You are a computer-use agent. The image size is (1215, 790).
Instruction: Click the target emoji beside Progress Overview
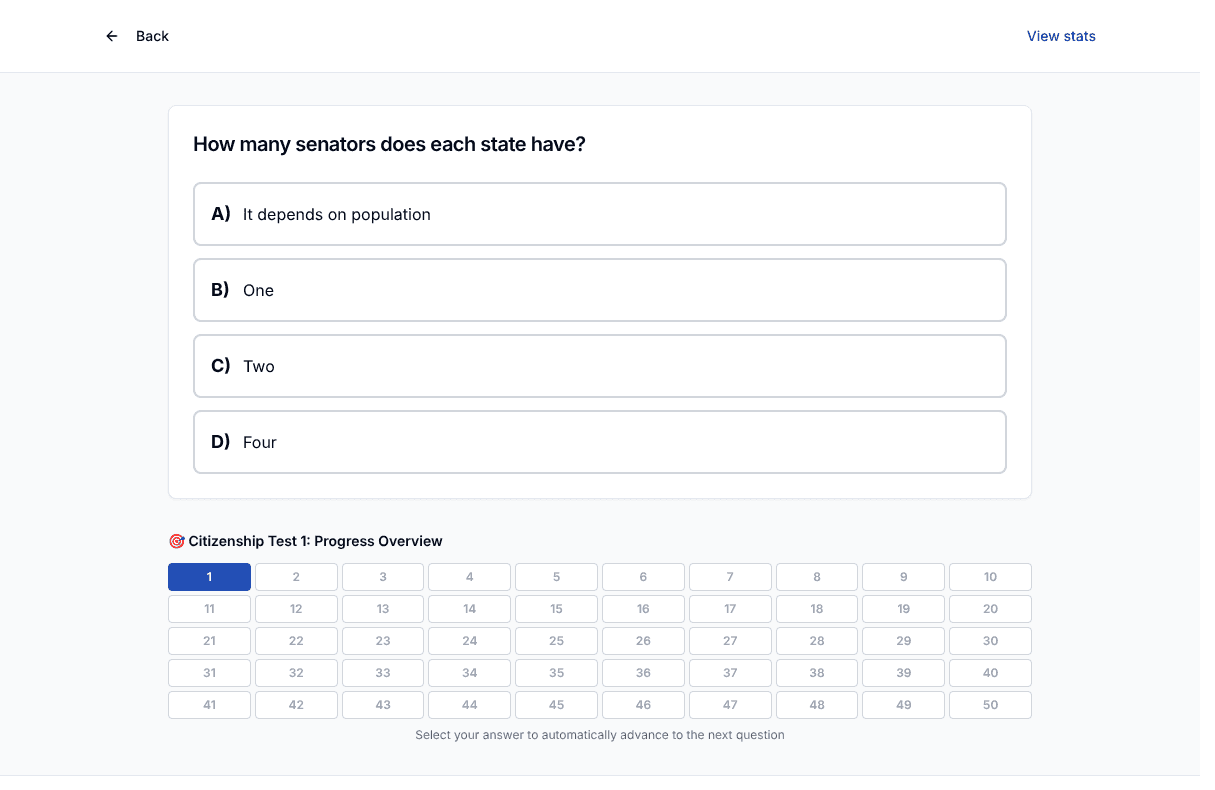(177, 541)
